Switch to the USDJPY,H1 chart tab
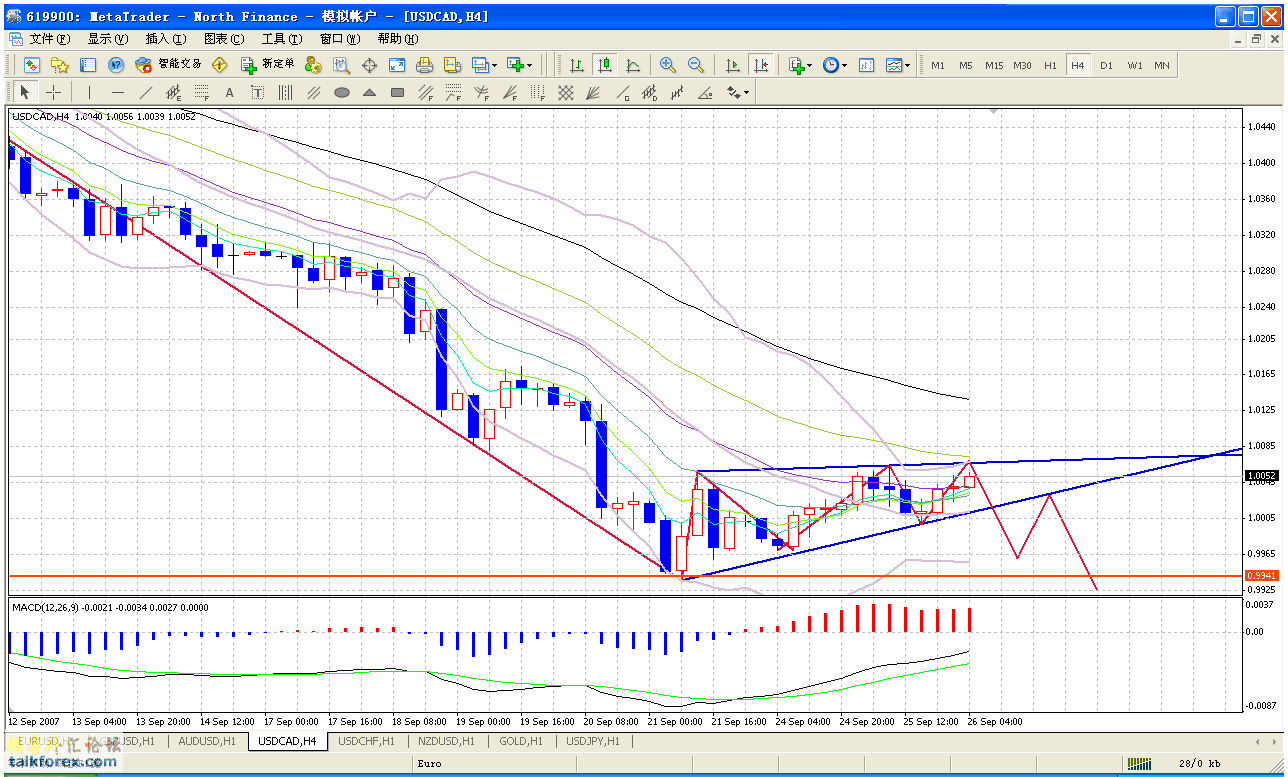This screenshot has width=1288, height=777. coord(592,741)
